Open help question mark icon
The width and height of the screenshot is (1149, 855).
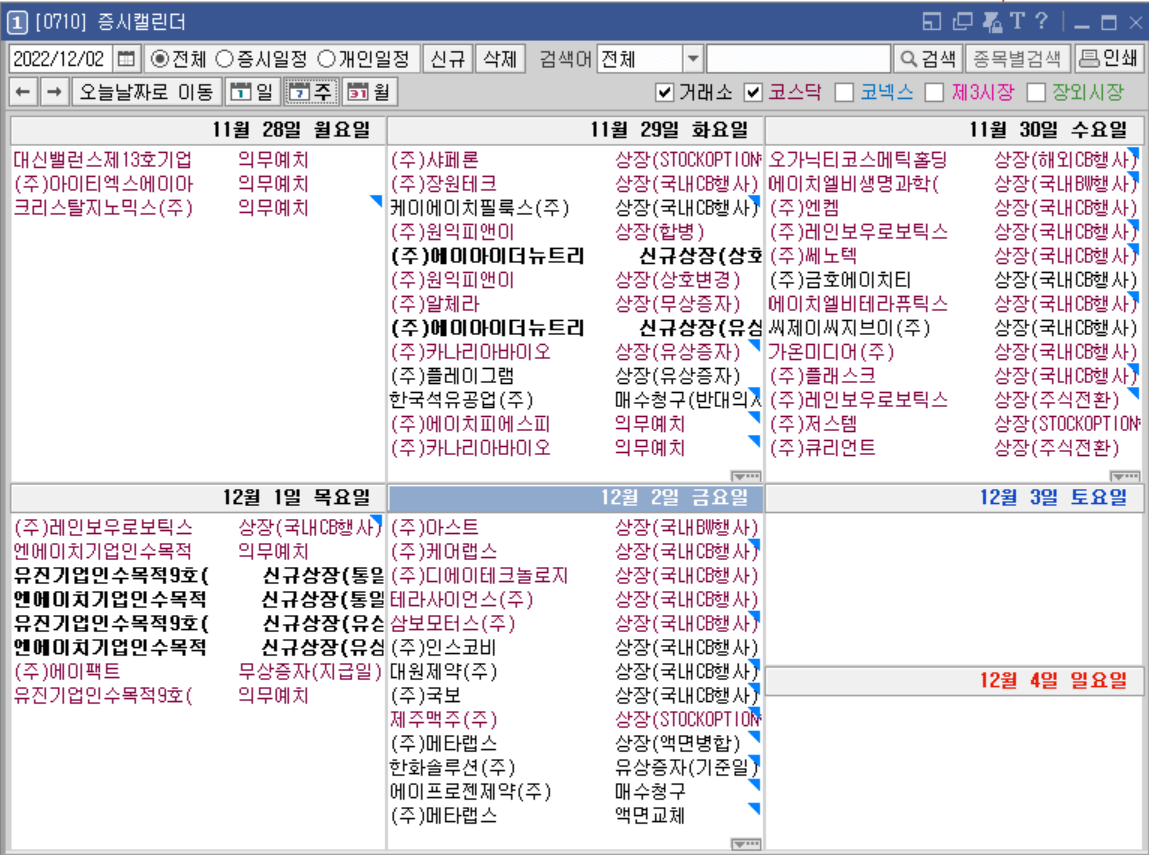tap(1041, 21)
